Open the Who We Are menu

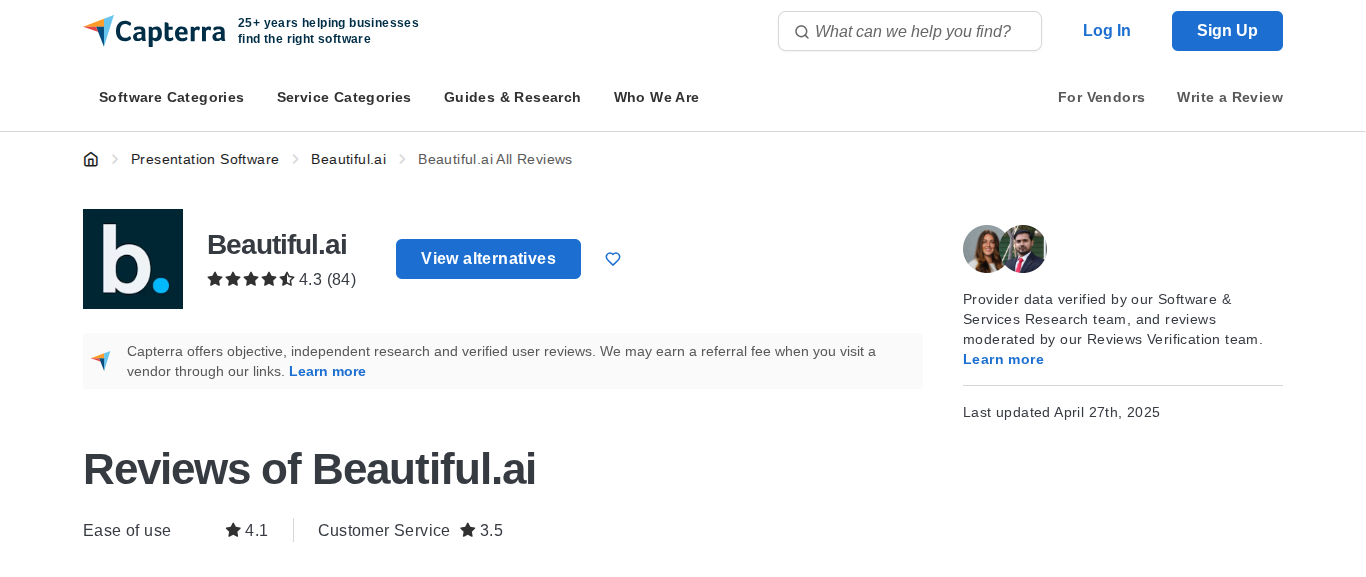(x=656, y=97)
